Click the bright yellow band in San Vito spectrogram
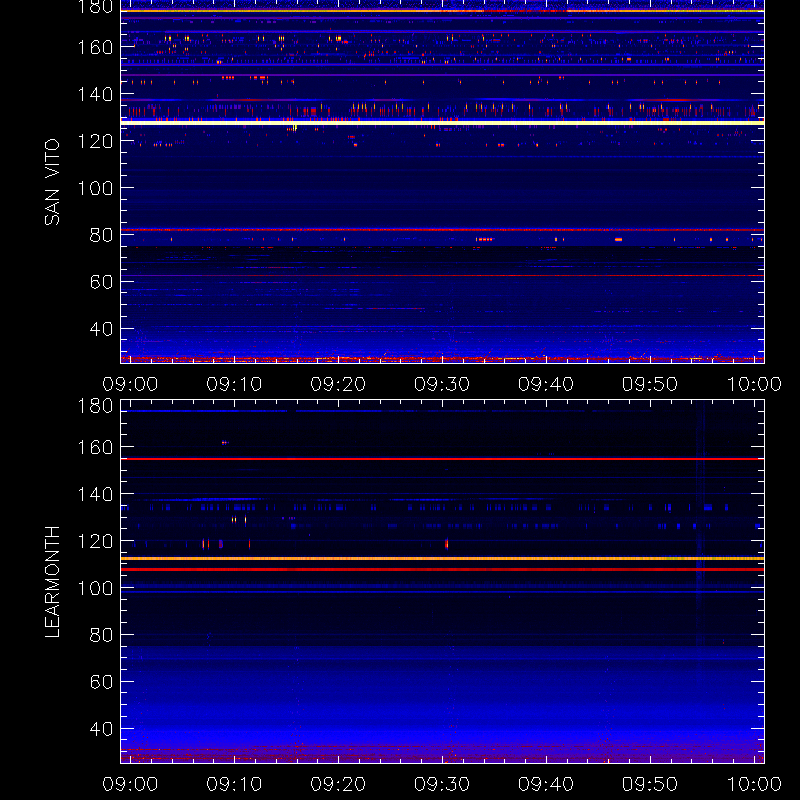This screenshot has height=800, width=800. [x=442, y=123]
